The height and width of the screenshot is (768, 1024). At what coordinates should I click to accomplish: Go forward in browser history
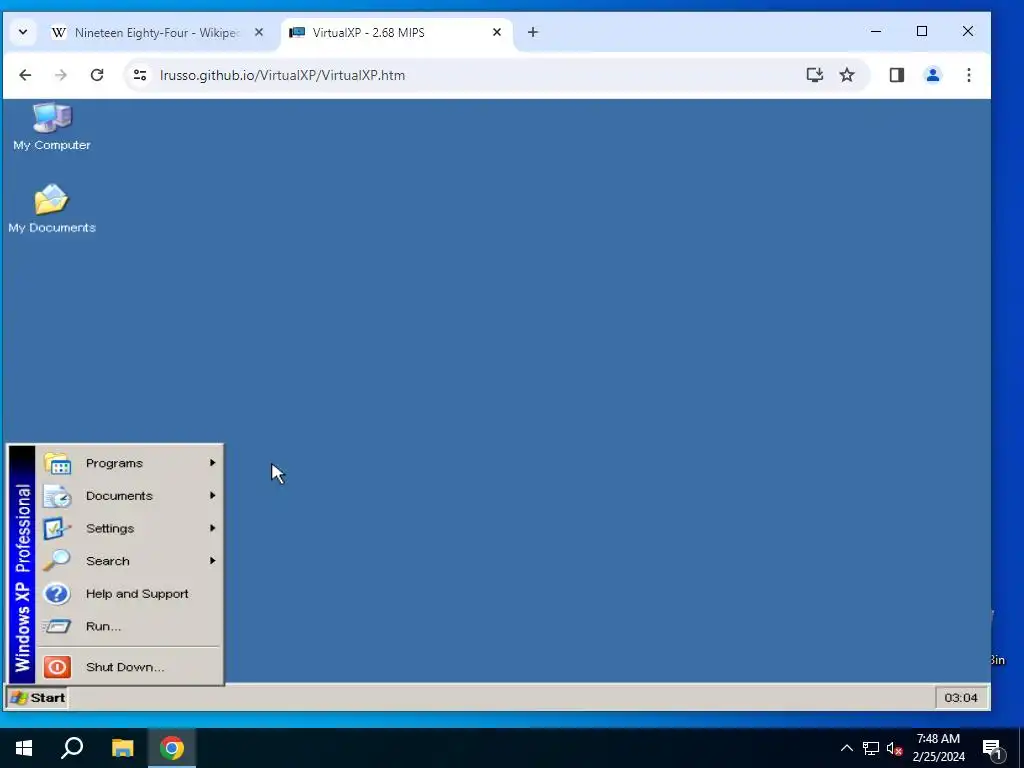61,75
